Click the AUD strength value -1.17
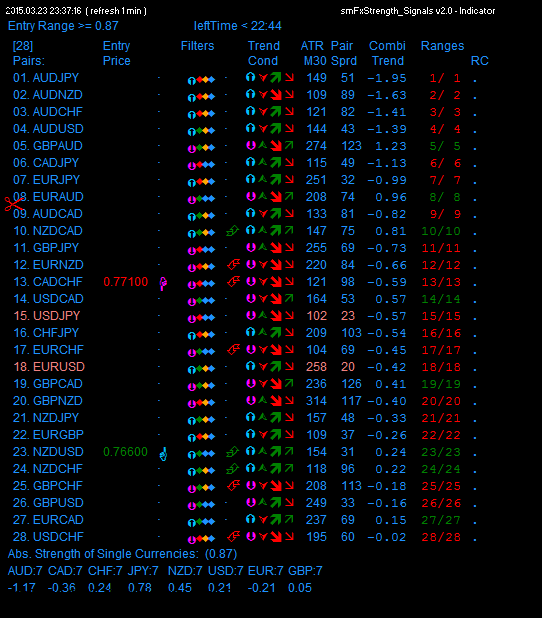Screen dimensions: 542x618 tap(22, 588)
